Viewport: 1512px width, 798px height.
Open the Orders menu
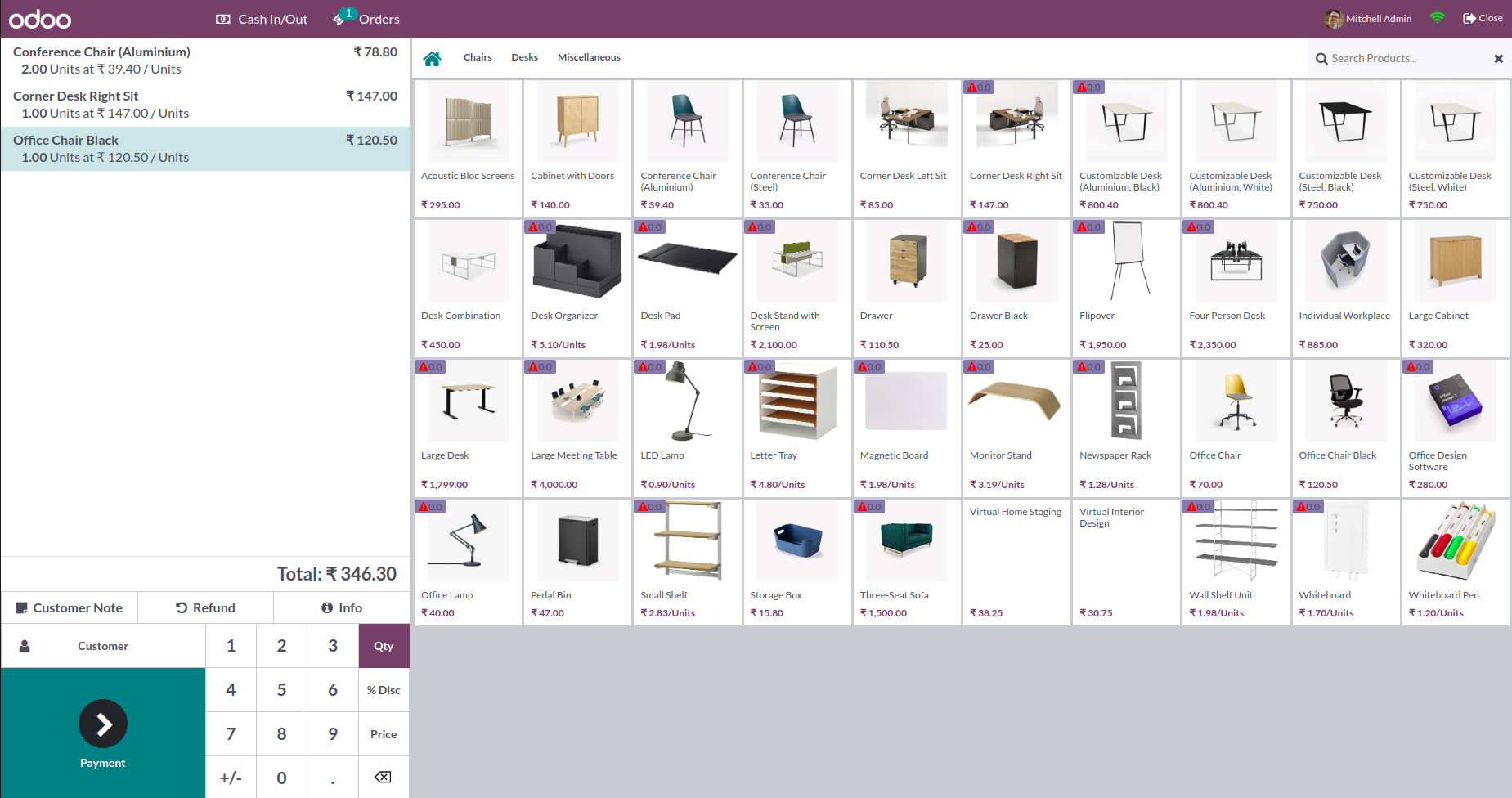[366, 19]
